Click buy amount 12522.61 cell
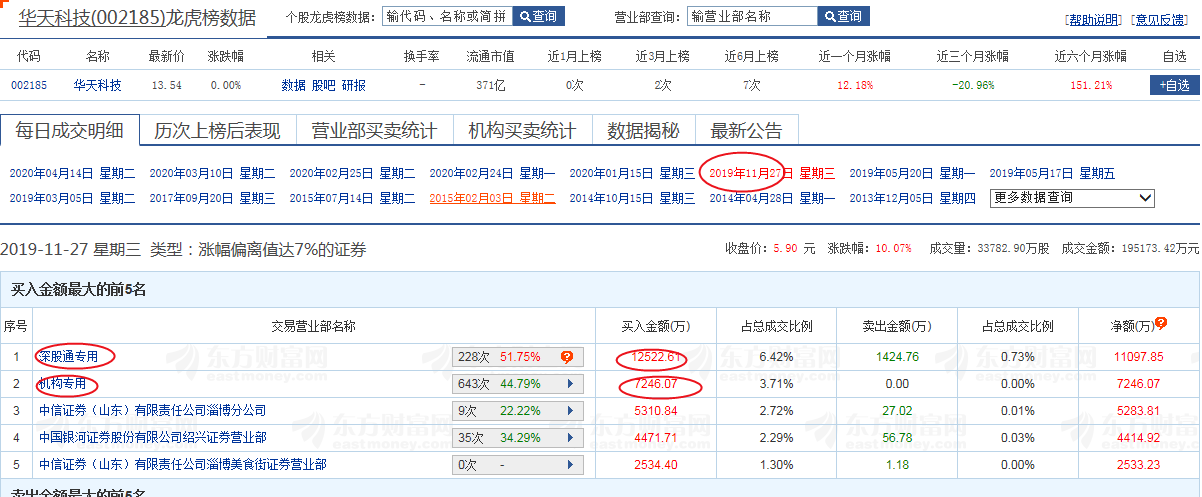The width and height of the screenshot is (1202, 497). tap(656, 356)
